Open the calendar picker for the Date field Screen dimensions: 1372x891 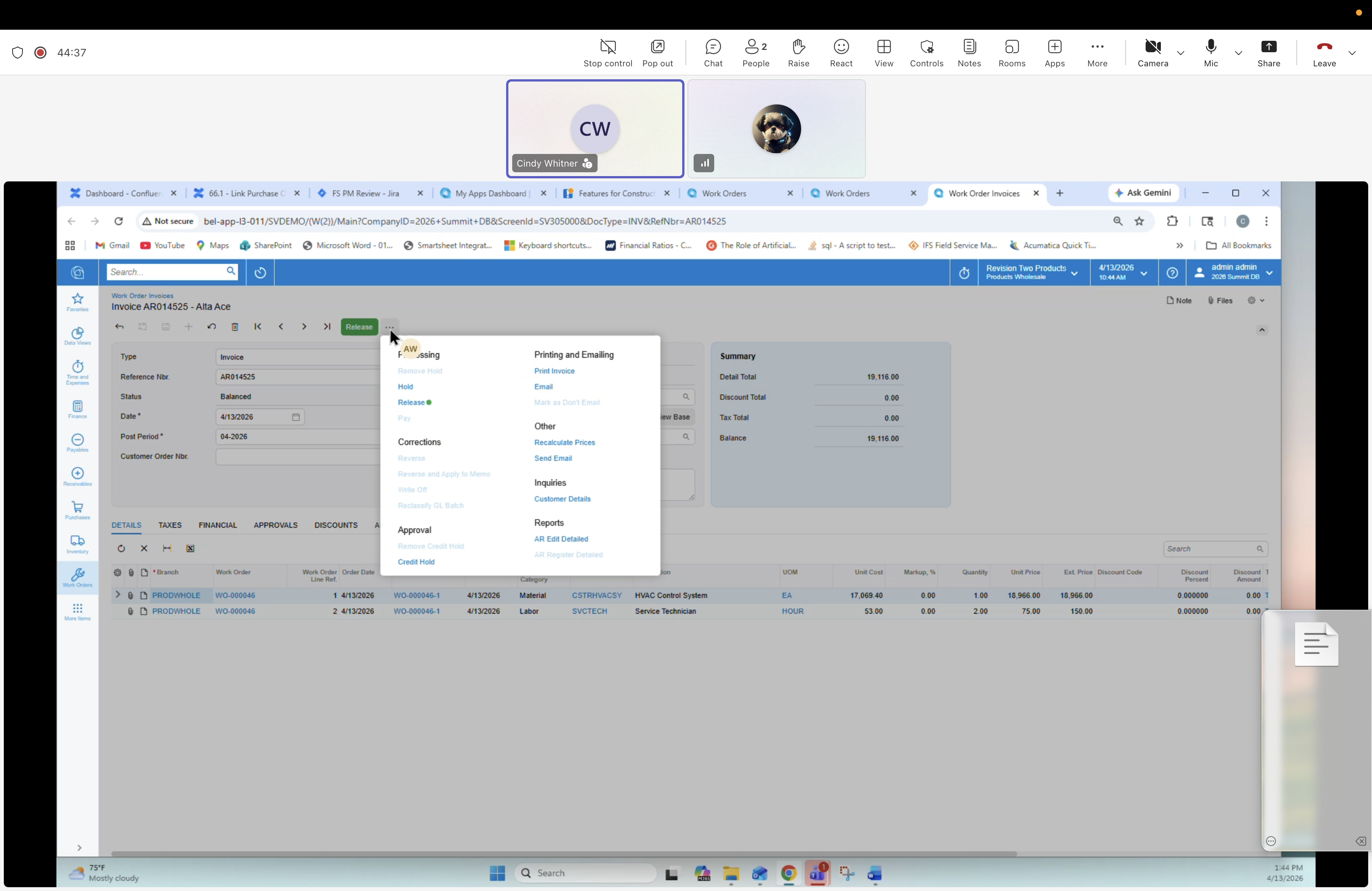pos(296,417)
